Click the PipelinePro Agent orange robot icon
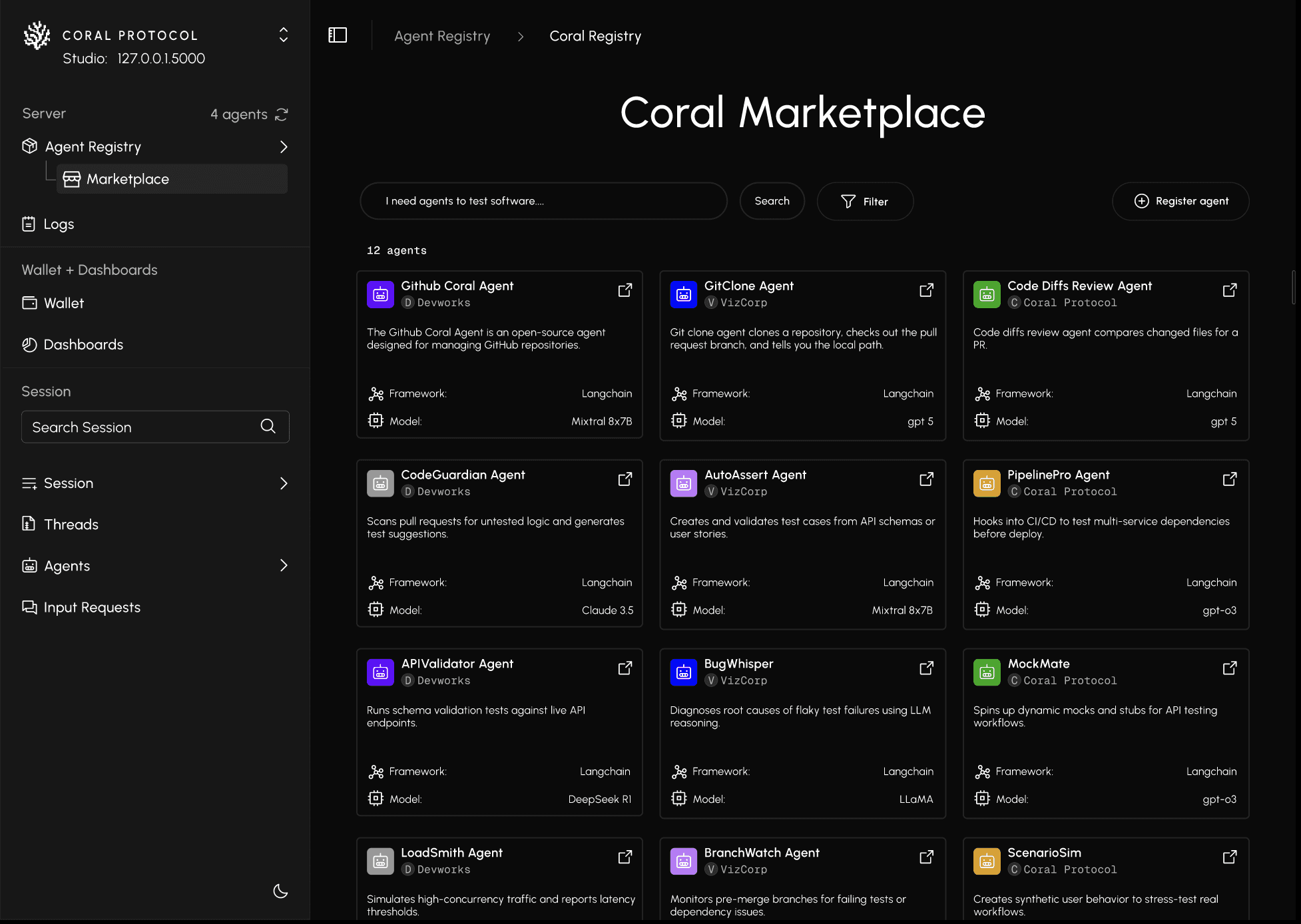 pyautogui.click(x=987, y=483)
